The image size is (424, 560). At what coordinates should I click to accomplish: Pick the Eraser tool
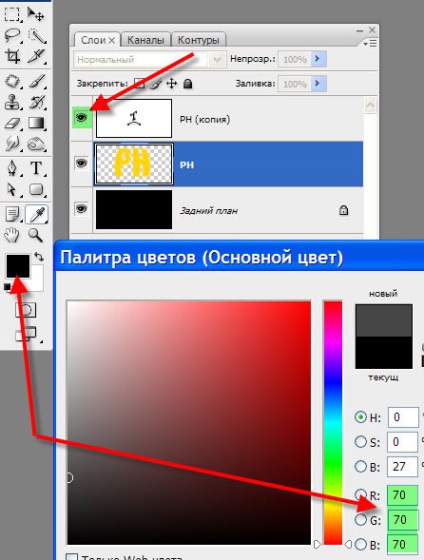point(12,123)
